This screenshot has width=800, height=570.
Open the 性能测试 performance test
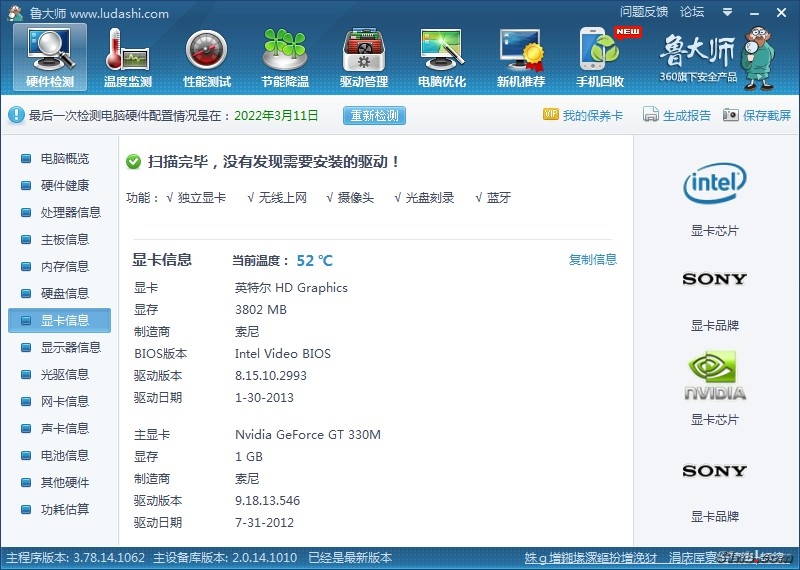206,57
